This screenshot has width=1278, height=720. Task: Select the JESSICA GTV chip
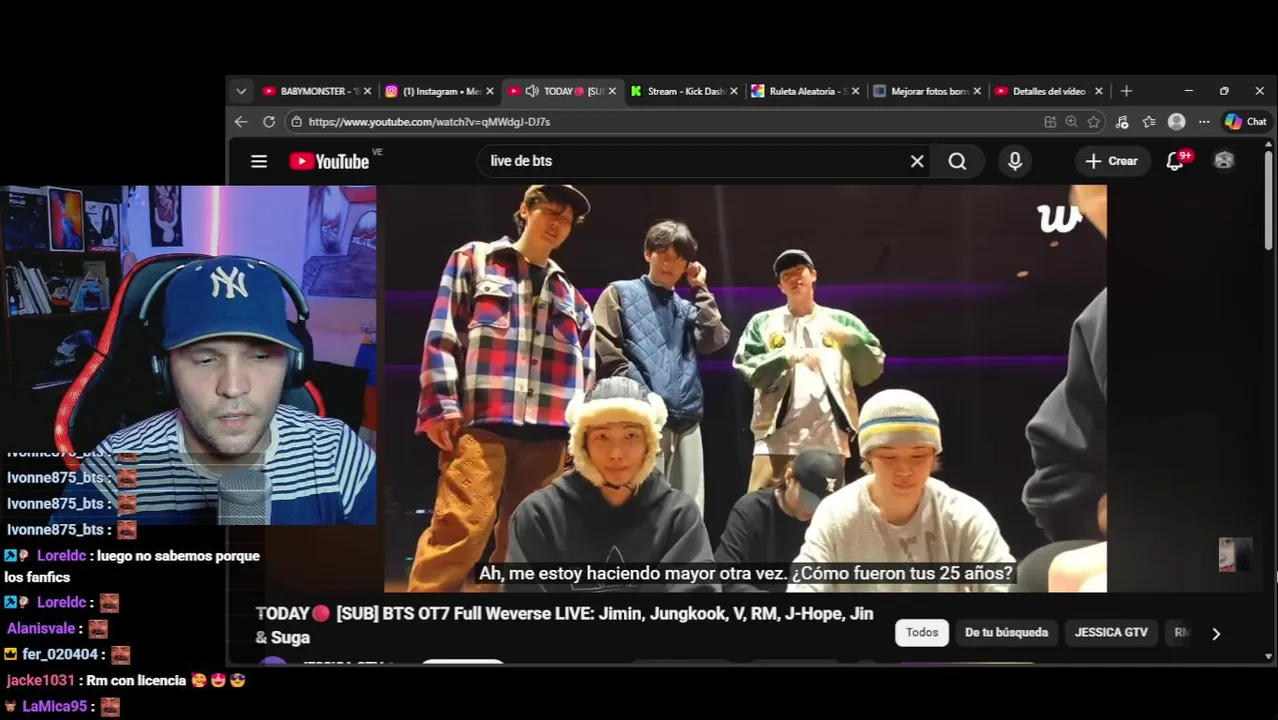click(1111, 632)
